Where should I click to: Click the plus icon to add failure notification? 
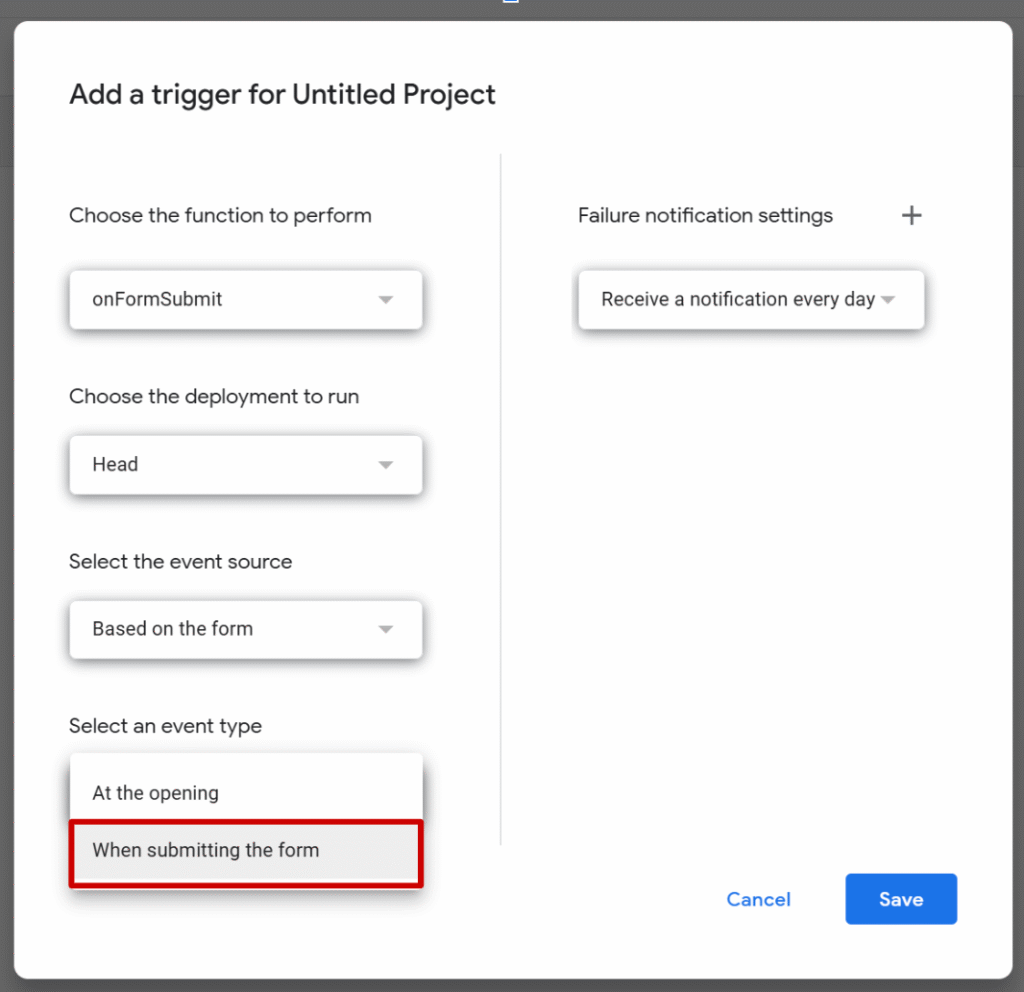coord(911,215)
